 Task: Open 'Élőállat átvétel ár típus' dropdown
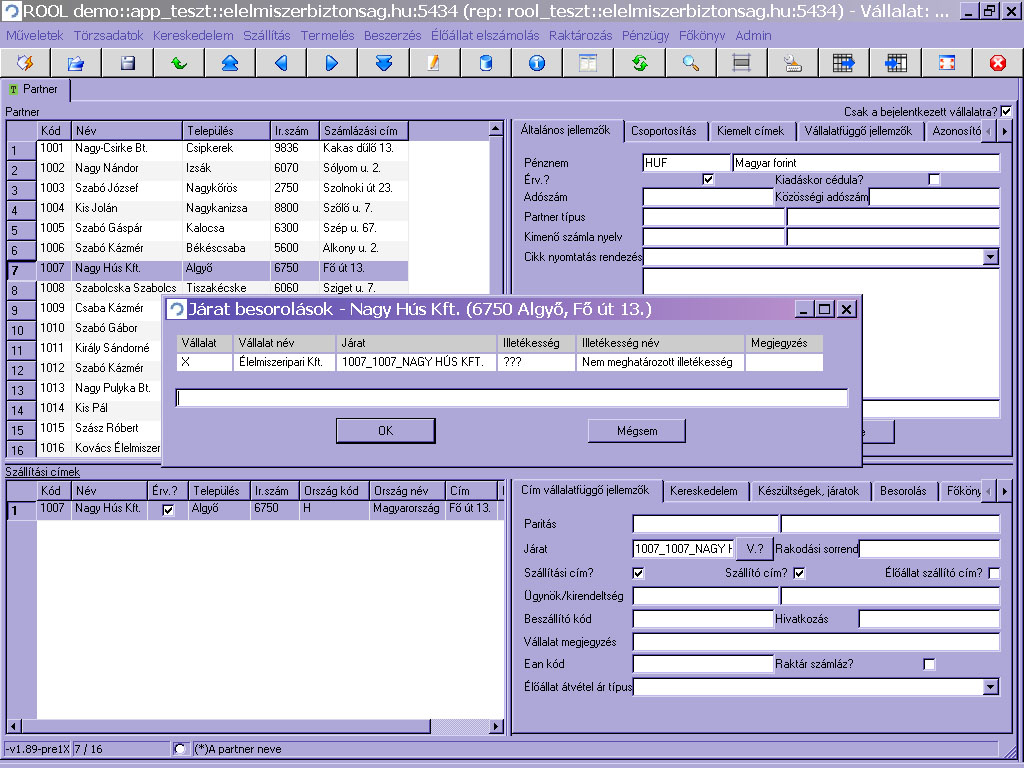(x=990, y=687)
